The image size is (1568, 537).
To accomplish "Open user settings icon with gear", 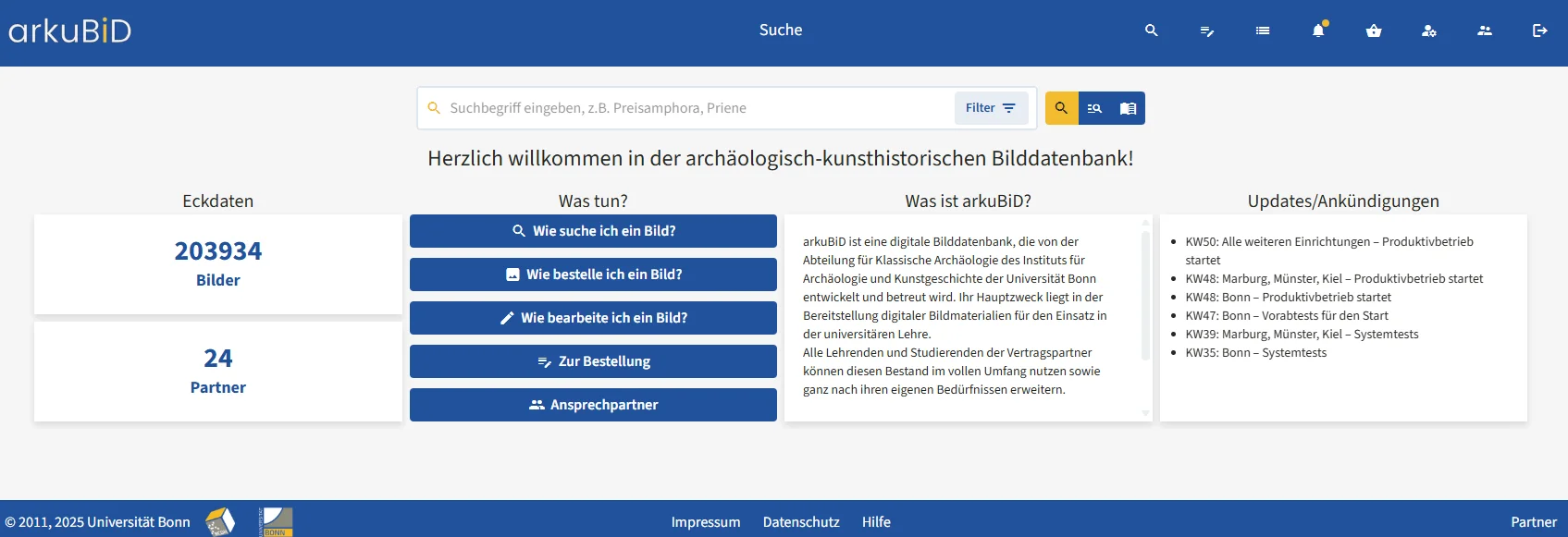I will point(1429,31).
